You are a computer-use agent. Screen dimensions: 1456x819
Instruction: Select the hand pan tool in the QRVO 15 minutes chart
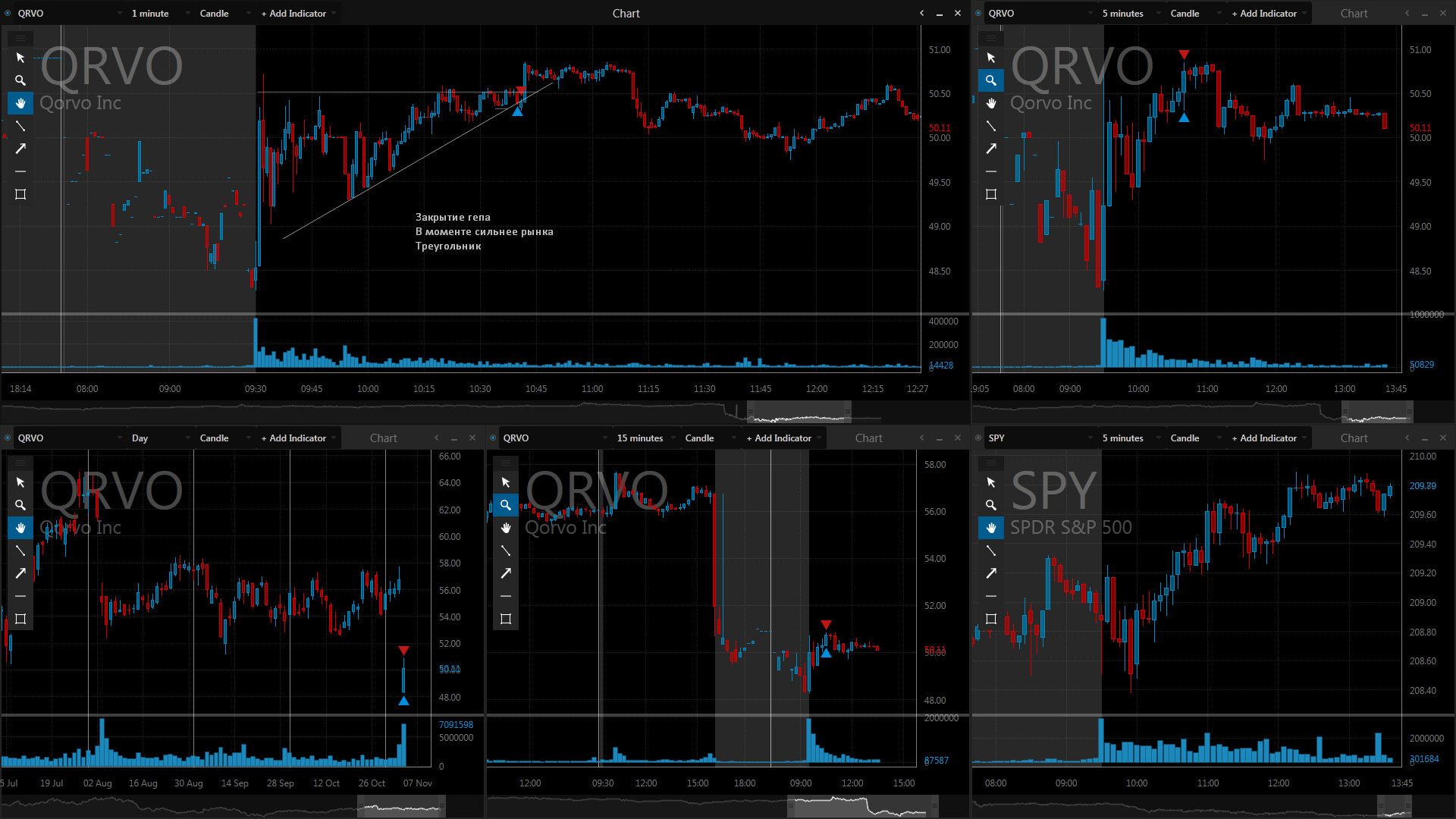(x=506, y=528)
